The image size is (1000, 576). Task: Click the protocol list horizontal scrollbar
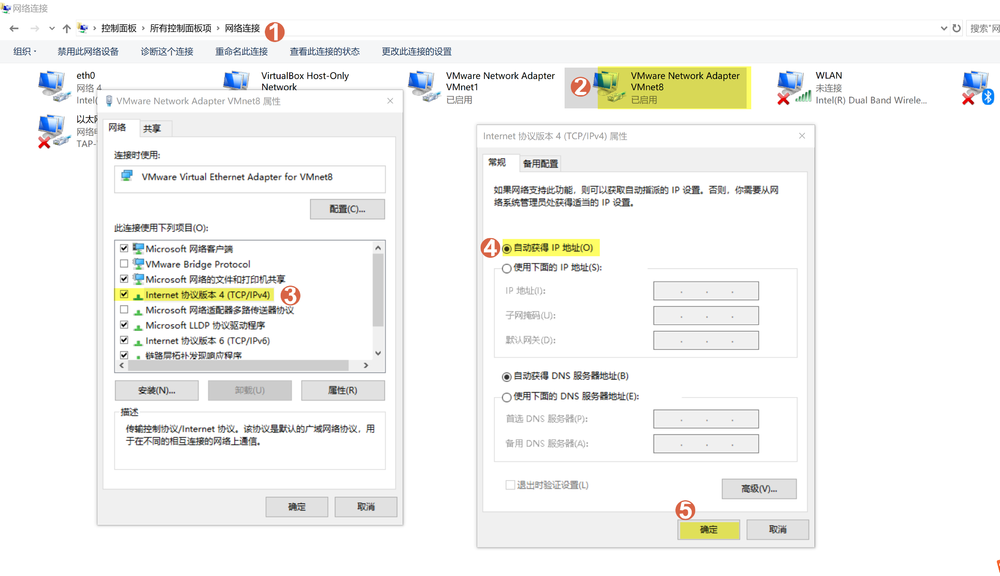(x=238, y=366)
